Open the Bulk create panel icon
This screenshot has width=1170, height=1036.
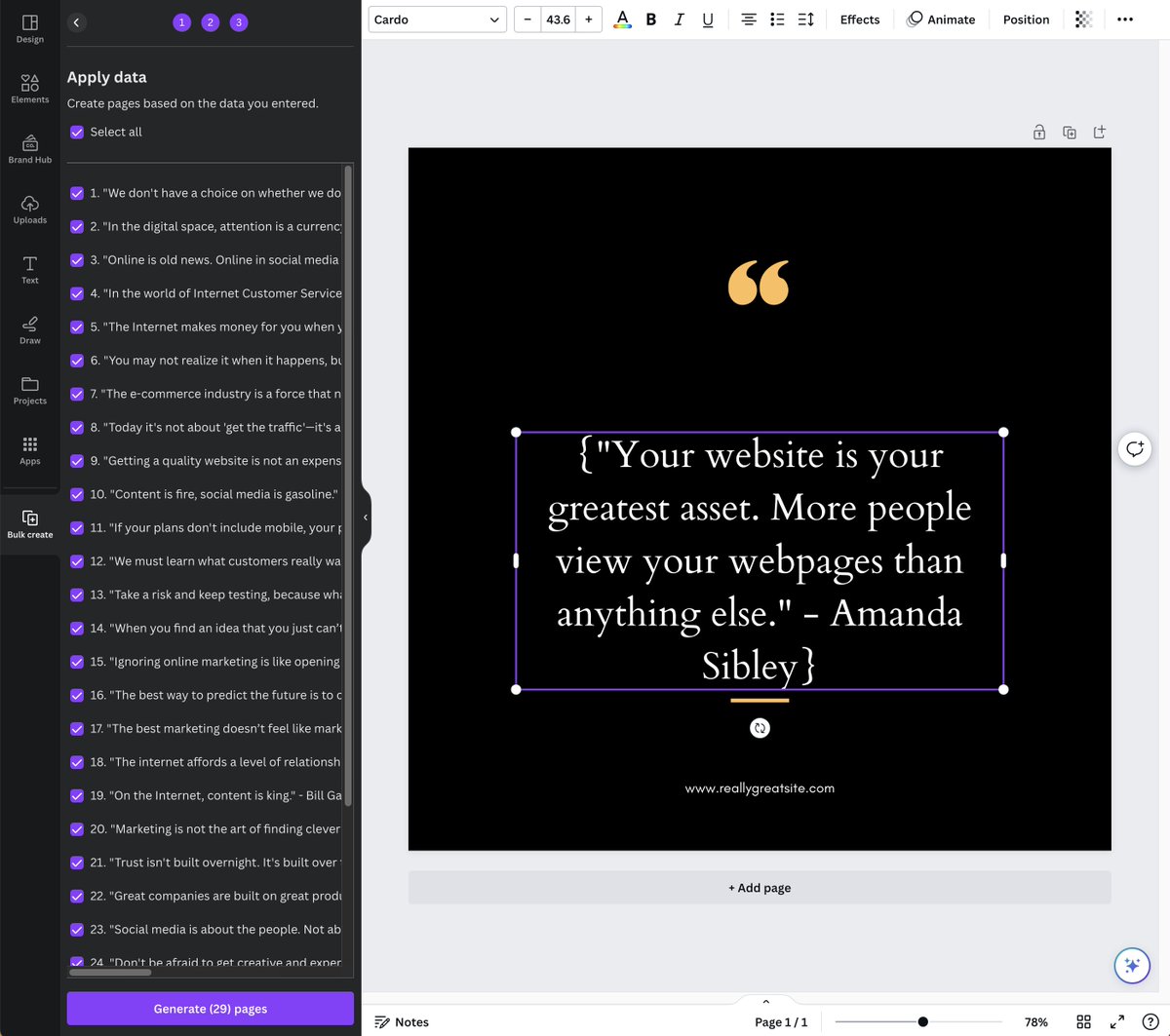(x=30, y=523)
